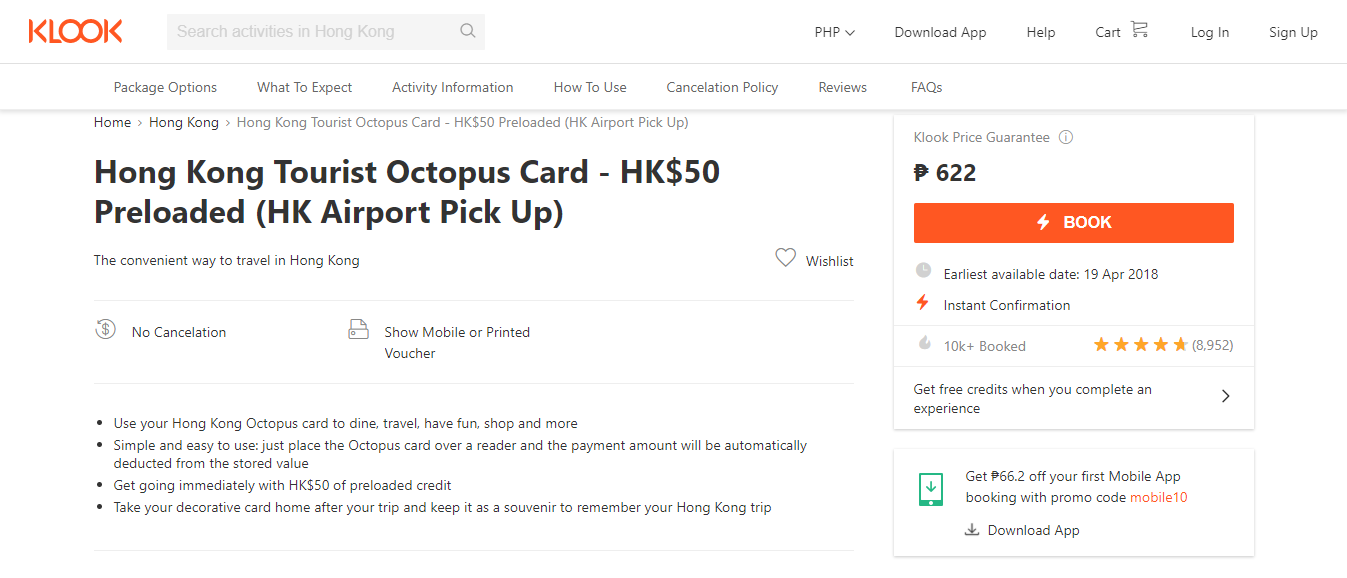Screen dimensions: 1347x578
Task: Expand the free credits arrow
Action: point(1226,396)
